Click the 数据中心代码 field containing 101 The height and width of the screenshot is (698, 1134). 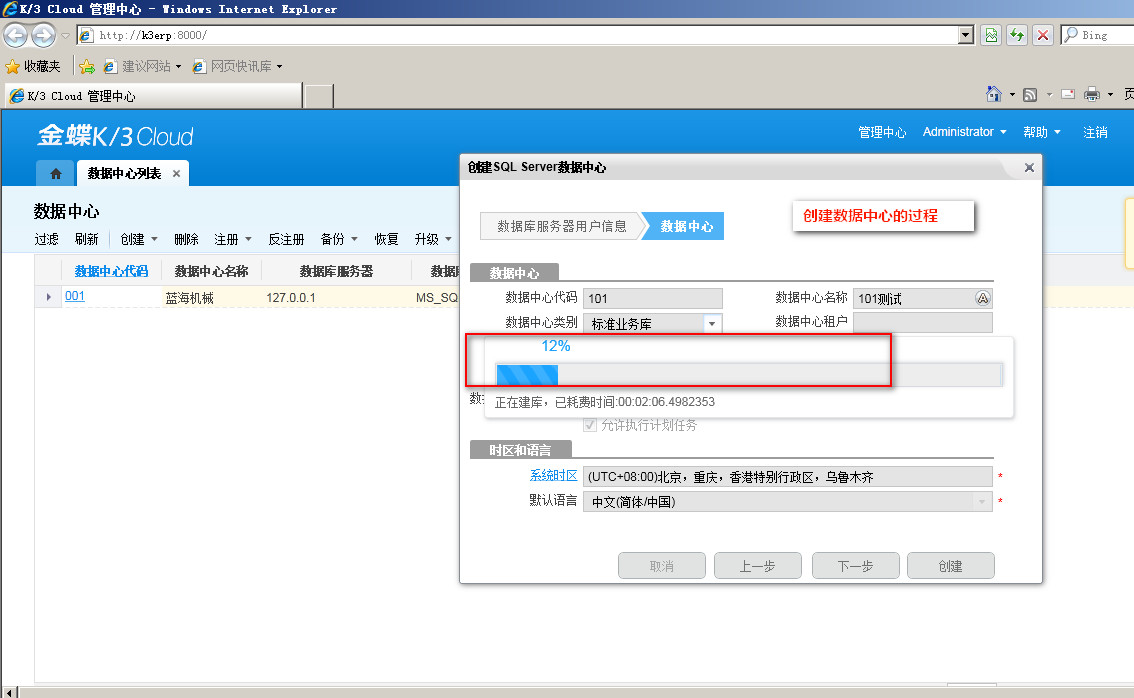pos(652,299)
